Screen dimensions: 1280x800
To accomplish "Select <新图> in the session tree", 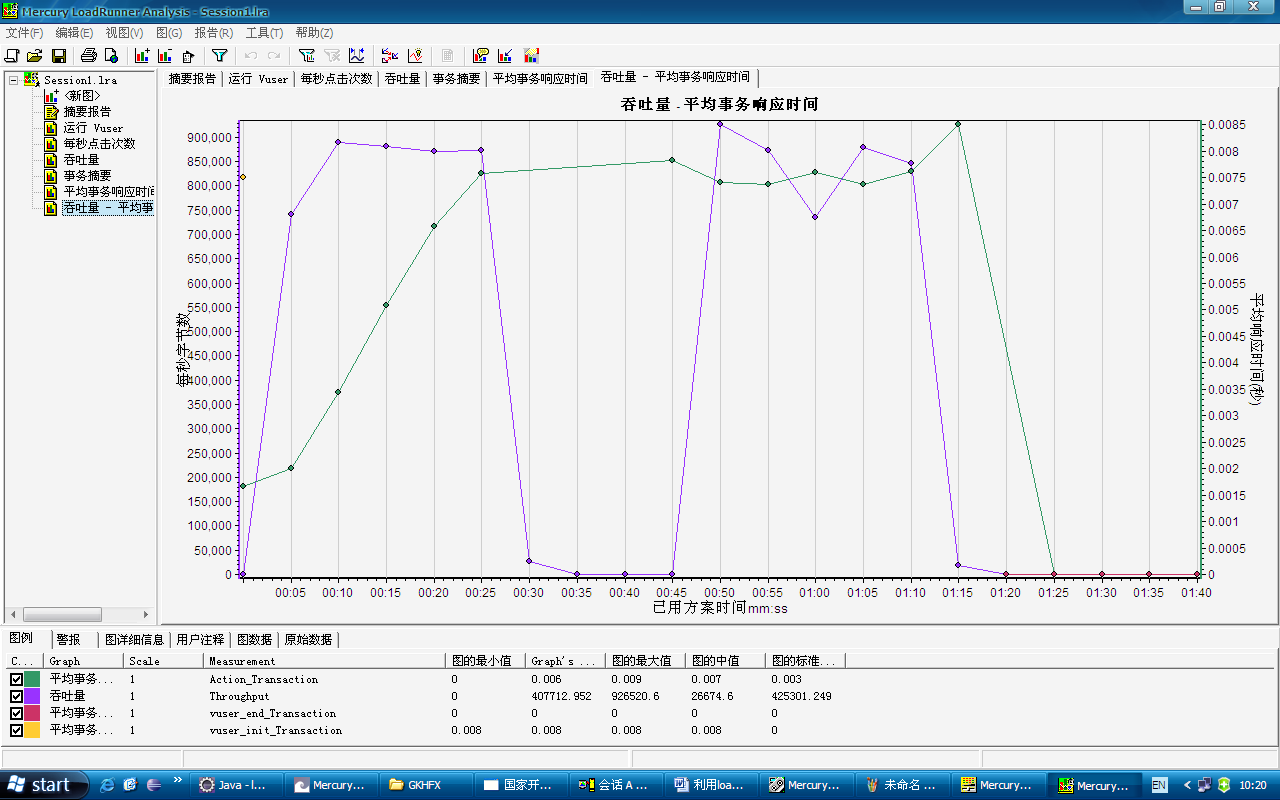I will pos(82,95).
